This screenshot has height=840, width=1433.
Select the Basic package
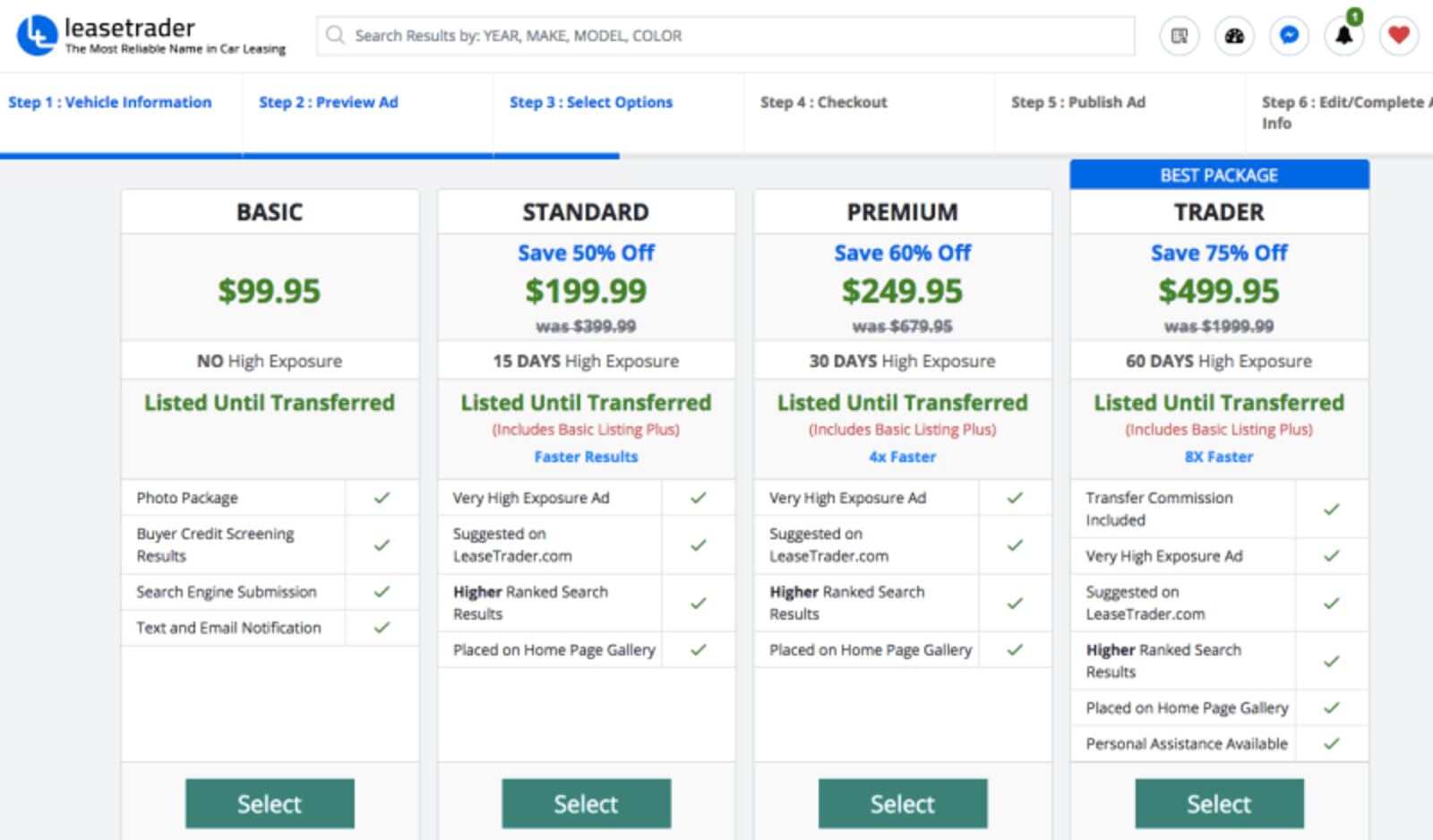pyautogui.click(x=270, y=803)
